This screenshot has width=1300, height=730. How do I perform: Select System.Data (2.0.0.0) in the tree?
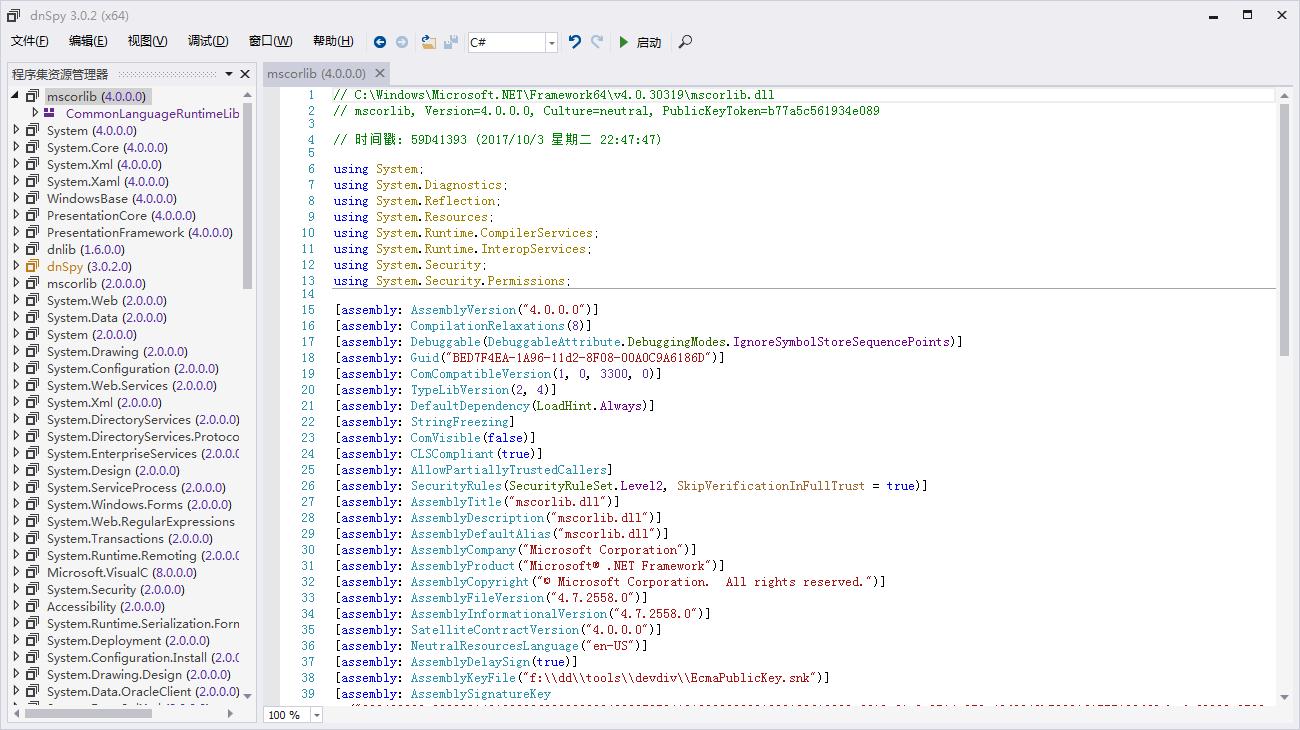click(x=106, y=317)
